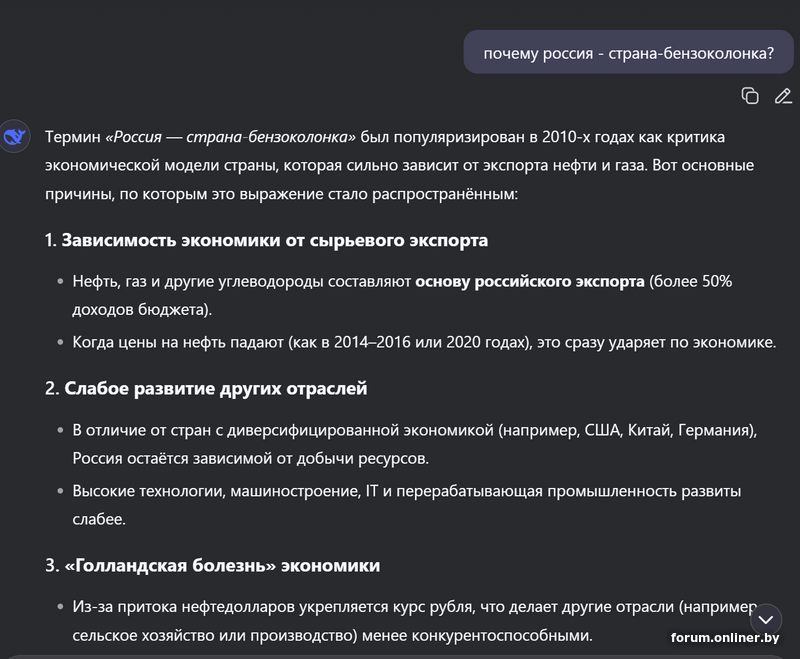Viewport: 800px width, 659px height.
Task: Jump to bottom with the down-chevron button
Action: point(766,620)
